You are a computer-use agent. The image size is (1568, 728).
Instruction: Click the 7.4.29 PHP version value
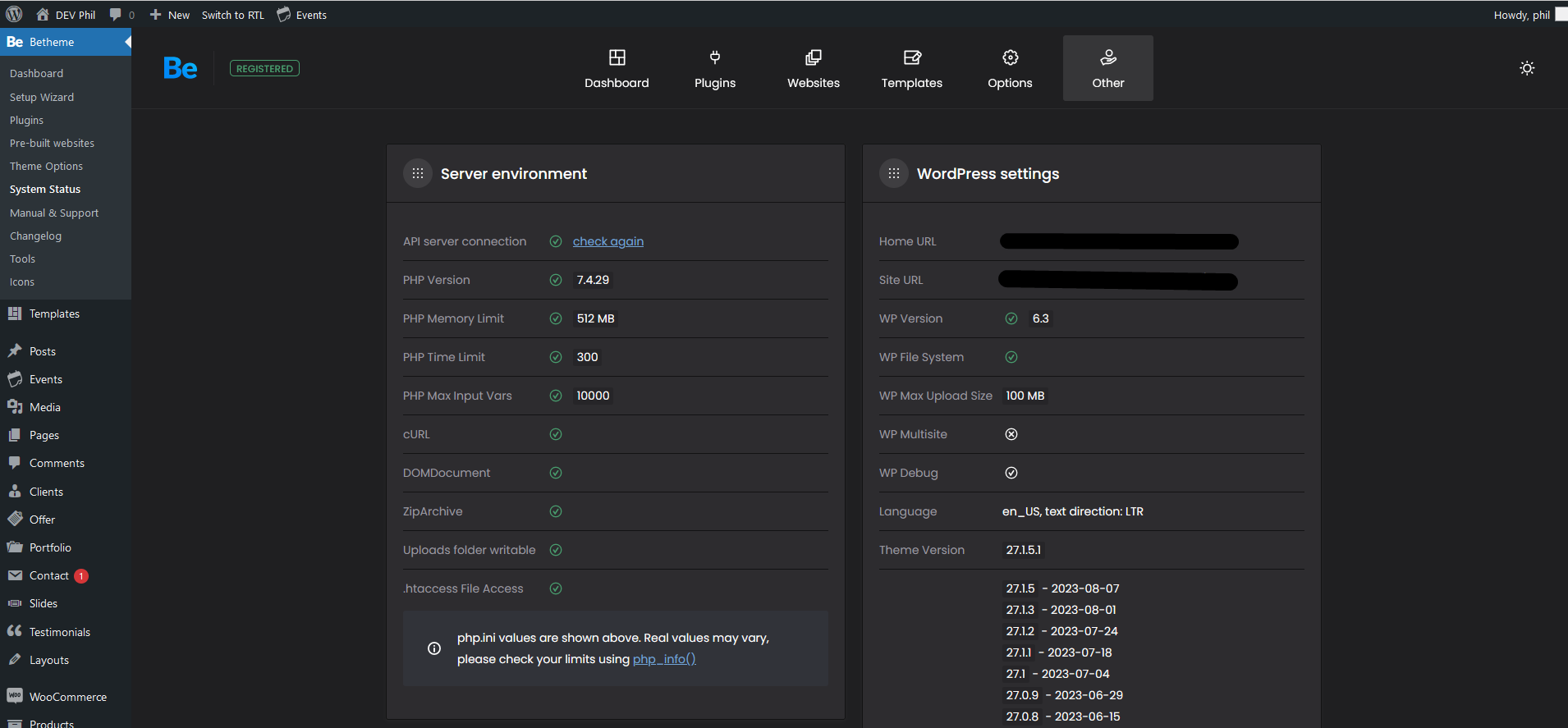593,280
